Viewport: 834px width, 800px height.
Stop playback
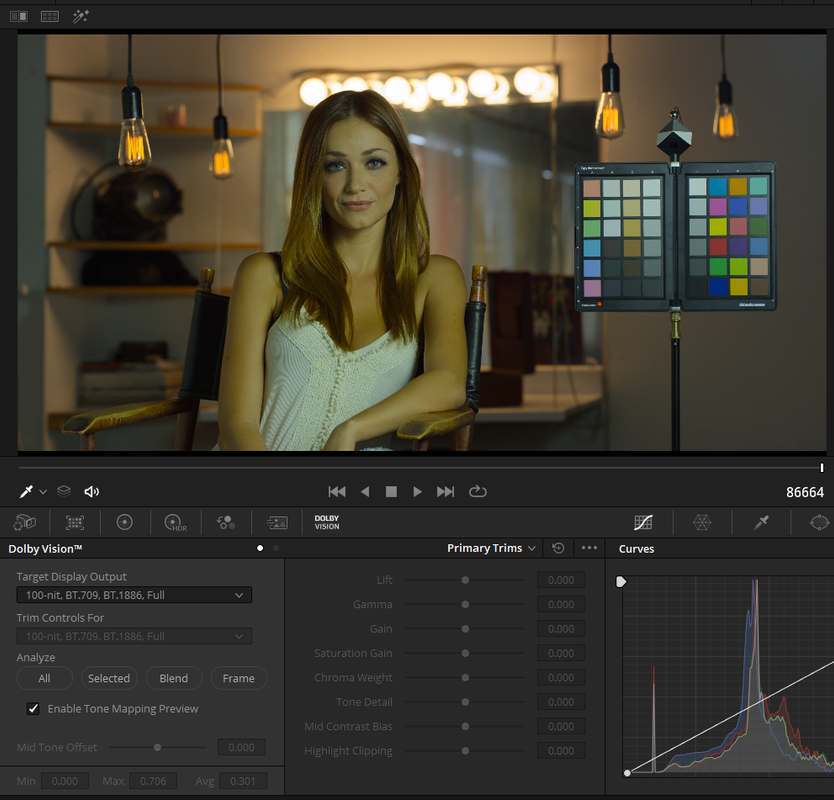[391, 491]
